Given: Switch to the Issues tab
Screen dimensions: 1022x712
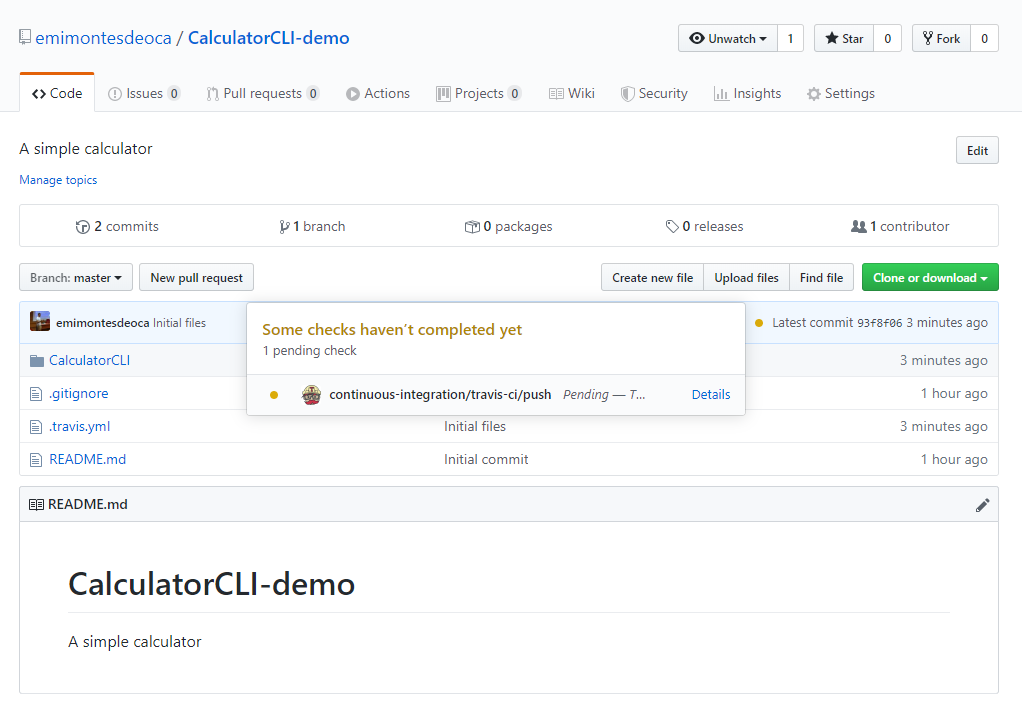Looking at the screenshot, I should (144, 93).
